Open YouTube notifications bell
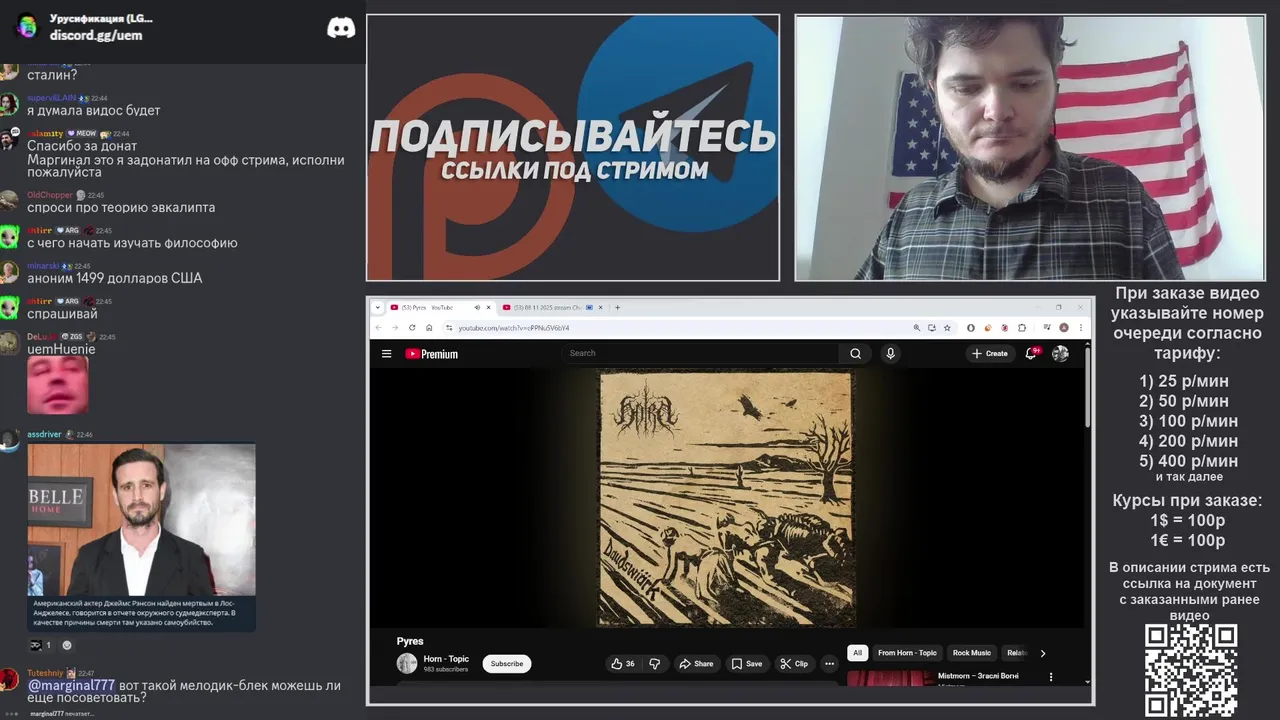The height and width of the screenshot is (720, 1280). (x=1031, y=353)
